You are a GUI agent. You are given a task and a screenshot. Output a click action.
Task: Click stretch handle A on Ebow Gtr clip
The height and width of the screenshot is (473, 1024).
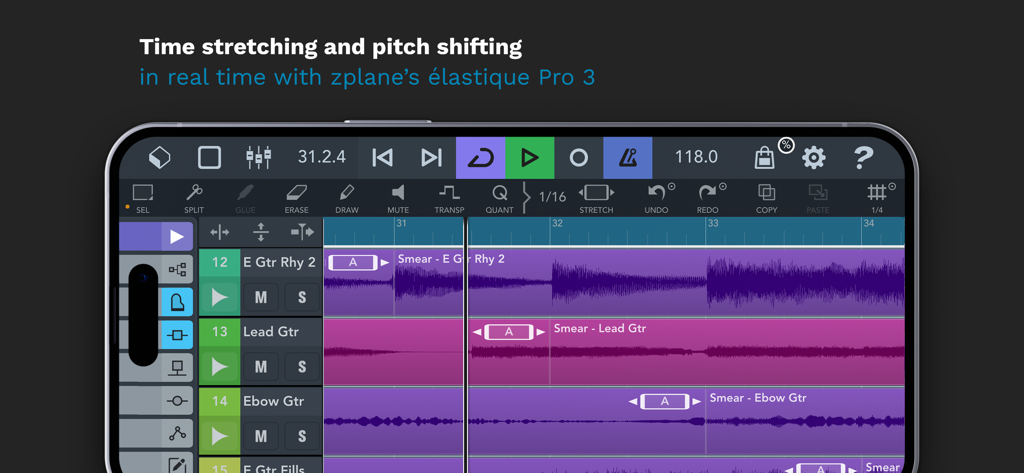[x=665, y=401]
